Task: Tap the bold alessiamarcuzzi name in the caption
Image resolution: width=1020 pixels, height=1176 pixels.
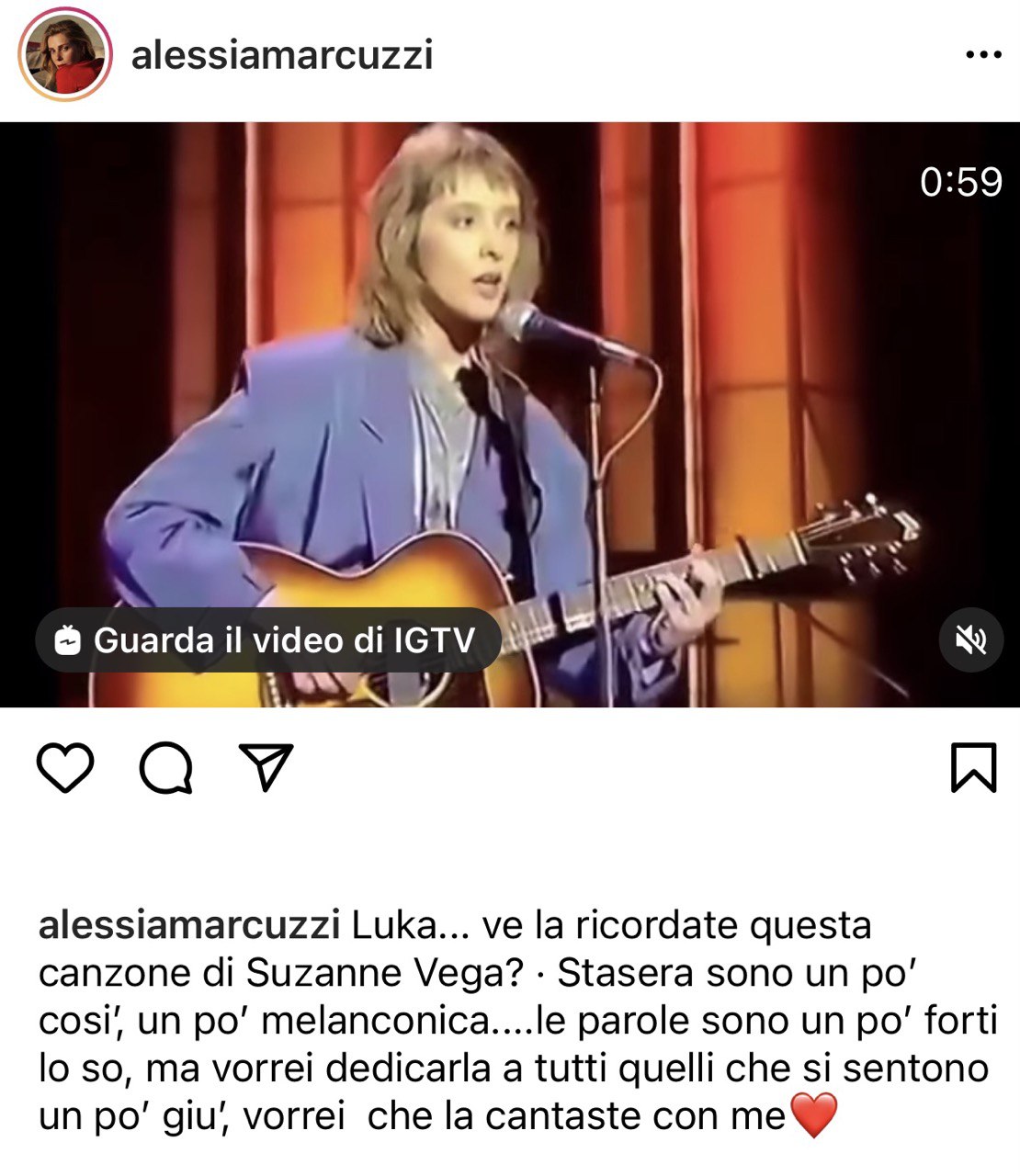Action: tap(189, 925)
